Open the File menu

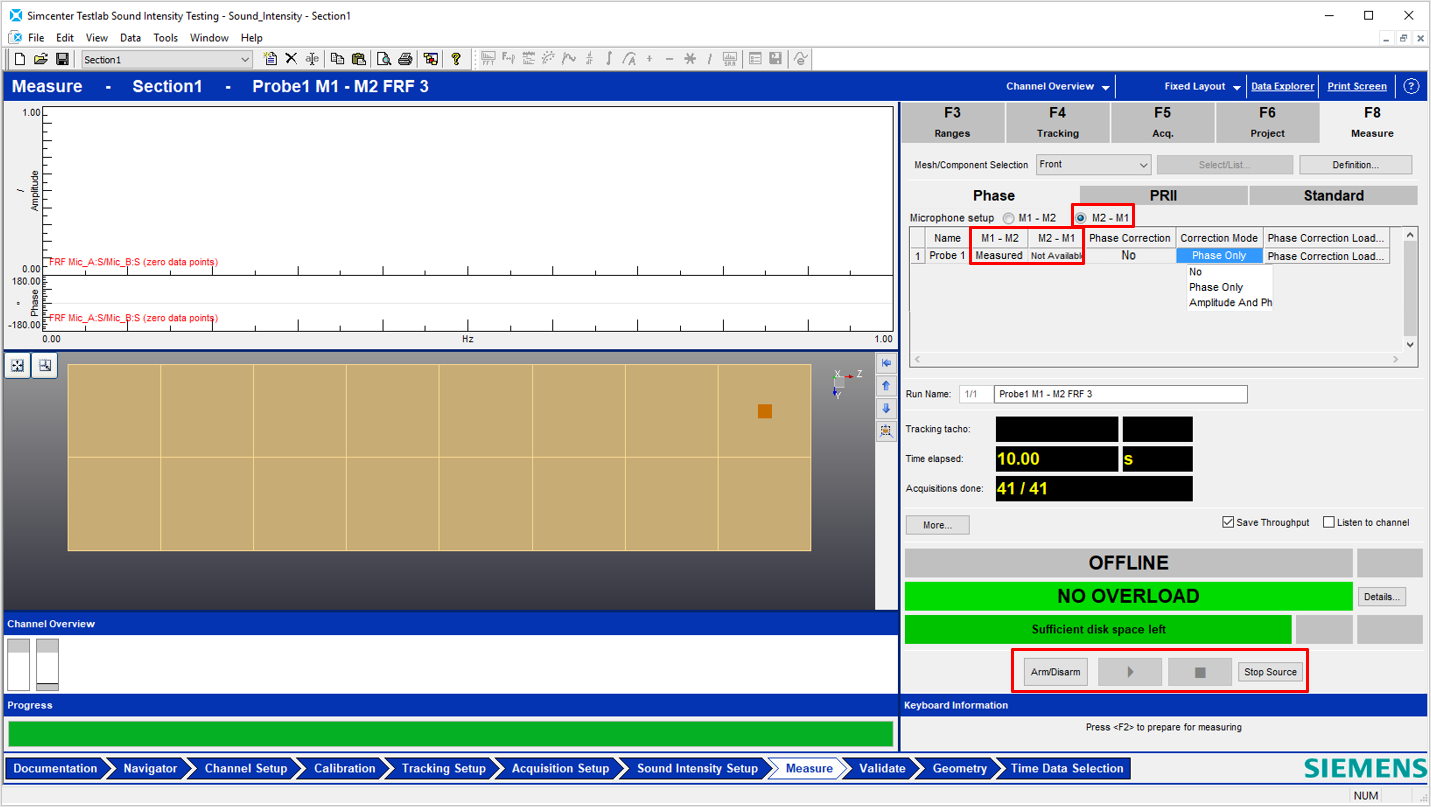pyautogui.click(x=35, y=38)
